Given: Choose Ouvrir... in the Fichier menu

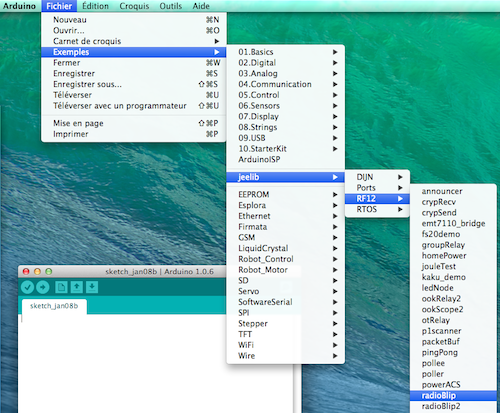Looking at the screenshot, I should [x=134, y=30].
